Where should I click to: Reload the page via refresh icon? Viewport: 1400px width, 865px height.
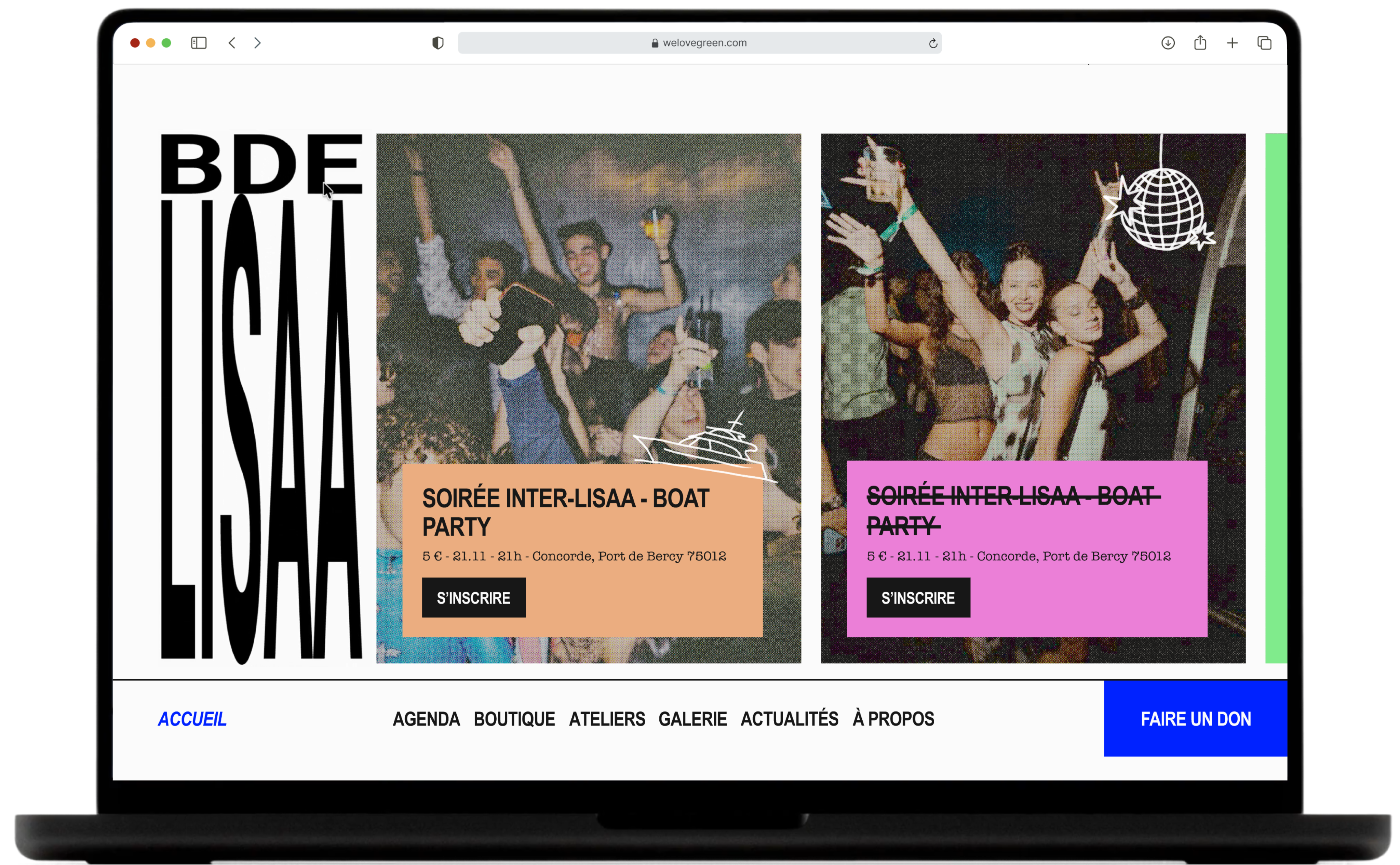[x=933, y=43]
